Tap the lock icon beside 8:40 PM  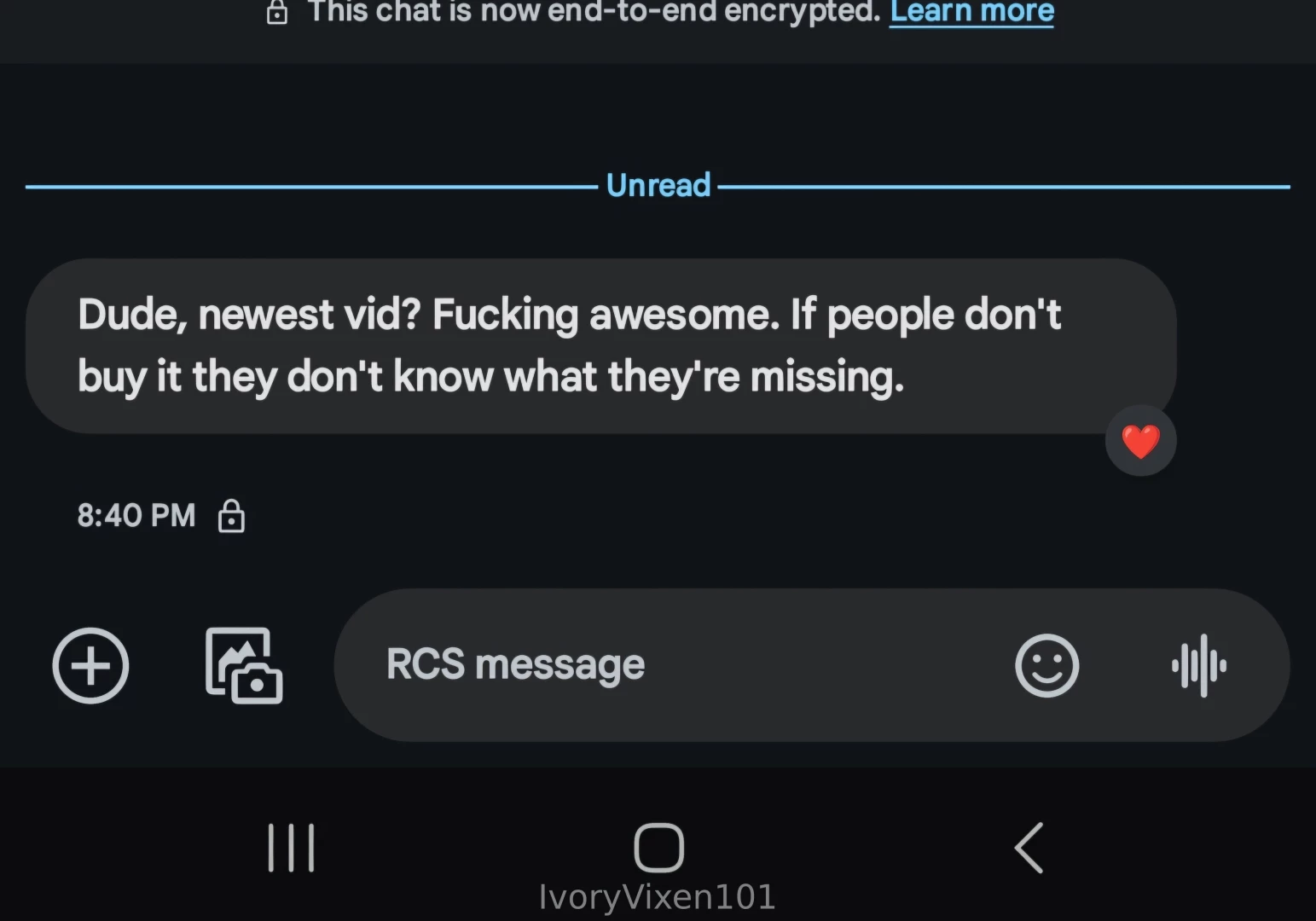point(231,516)
